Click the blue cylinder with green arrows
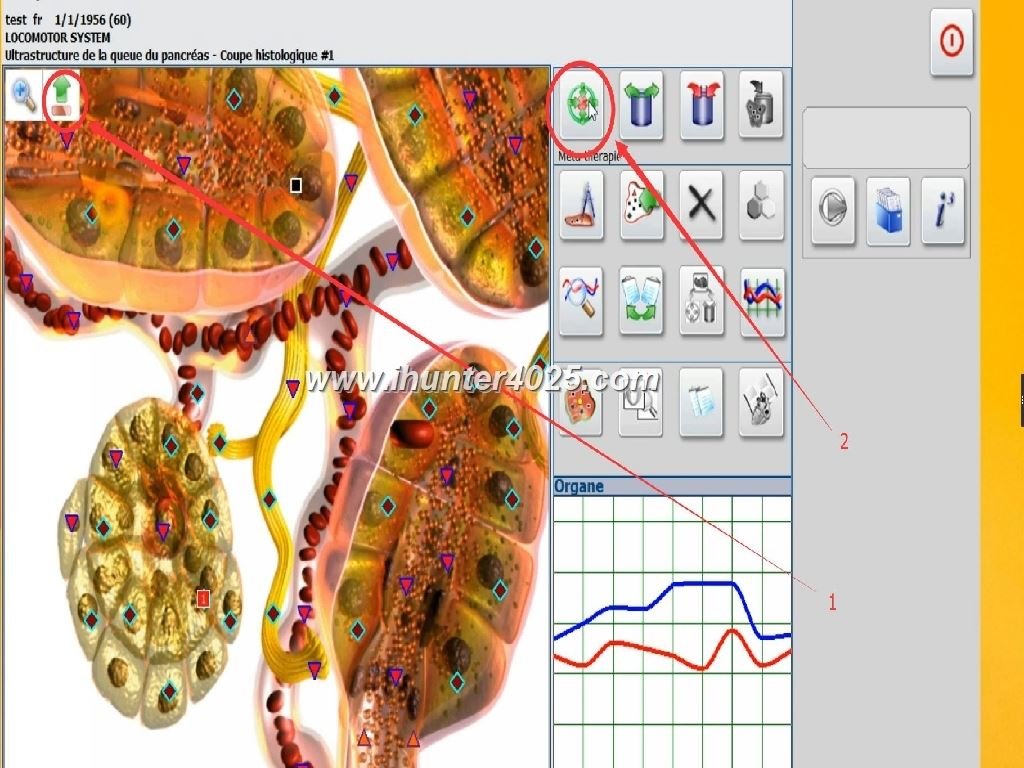 641,105
